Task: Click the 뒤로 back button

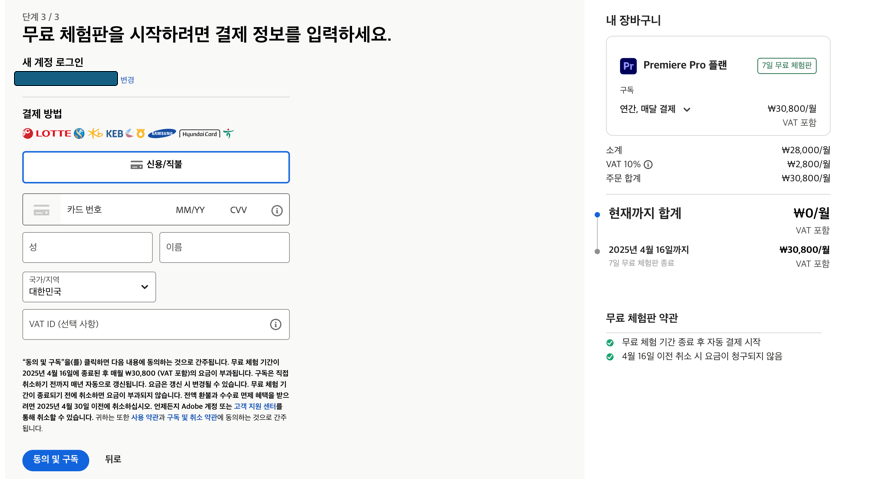Action: pos(113,460)
